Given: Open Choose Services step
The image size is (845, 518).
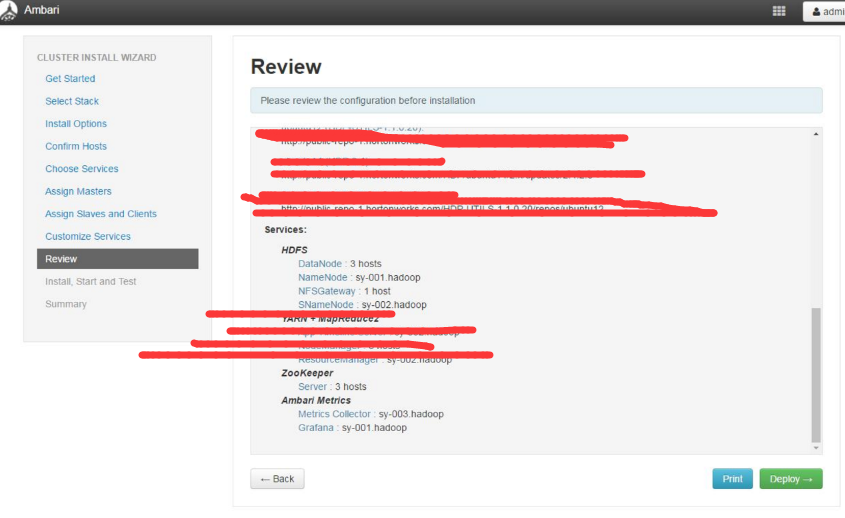Looking at the screenshot, I should pyautogui.click(x=82, y=169).
